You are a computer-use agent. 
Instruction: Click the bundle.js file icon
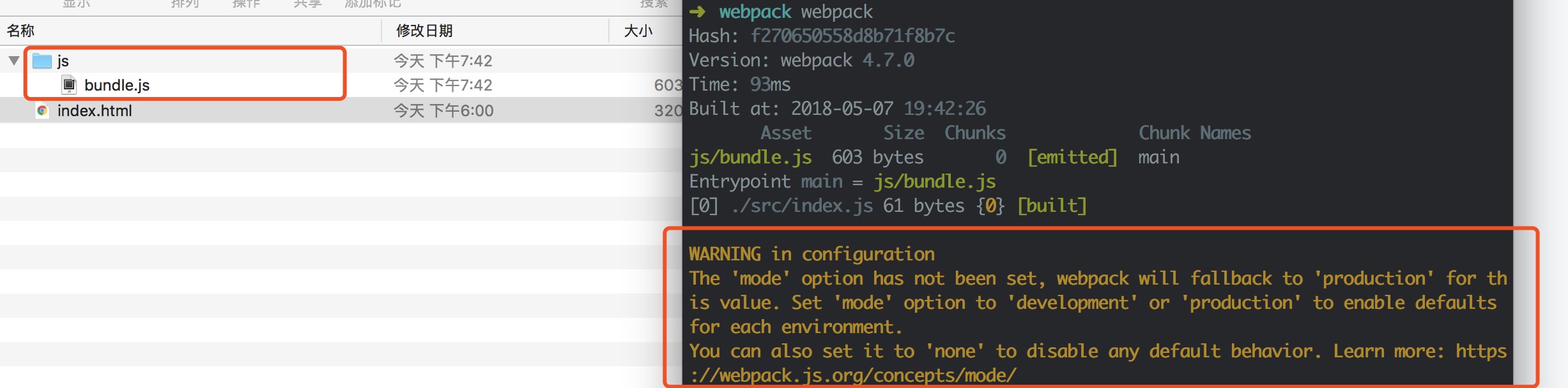point(69,85)
